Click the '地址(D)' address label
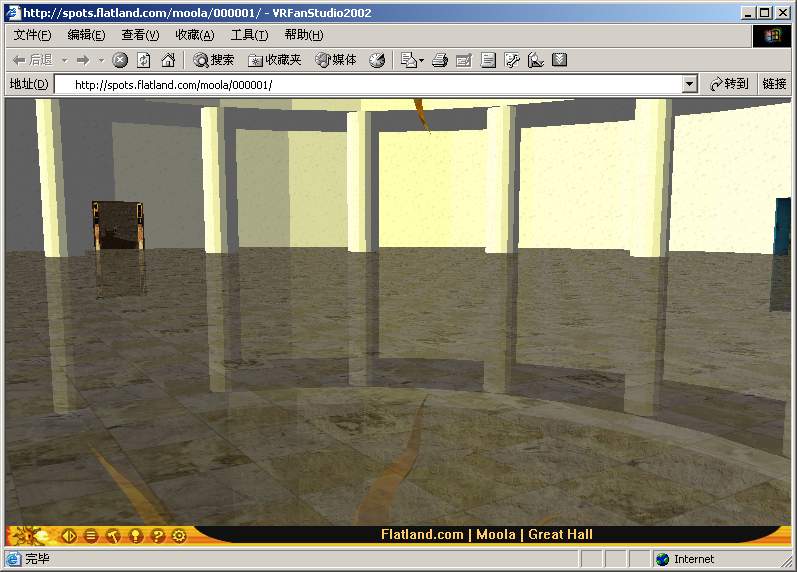The height and width of the screenshot is (572, 797). pos(29,84)
